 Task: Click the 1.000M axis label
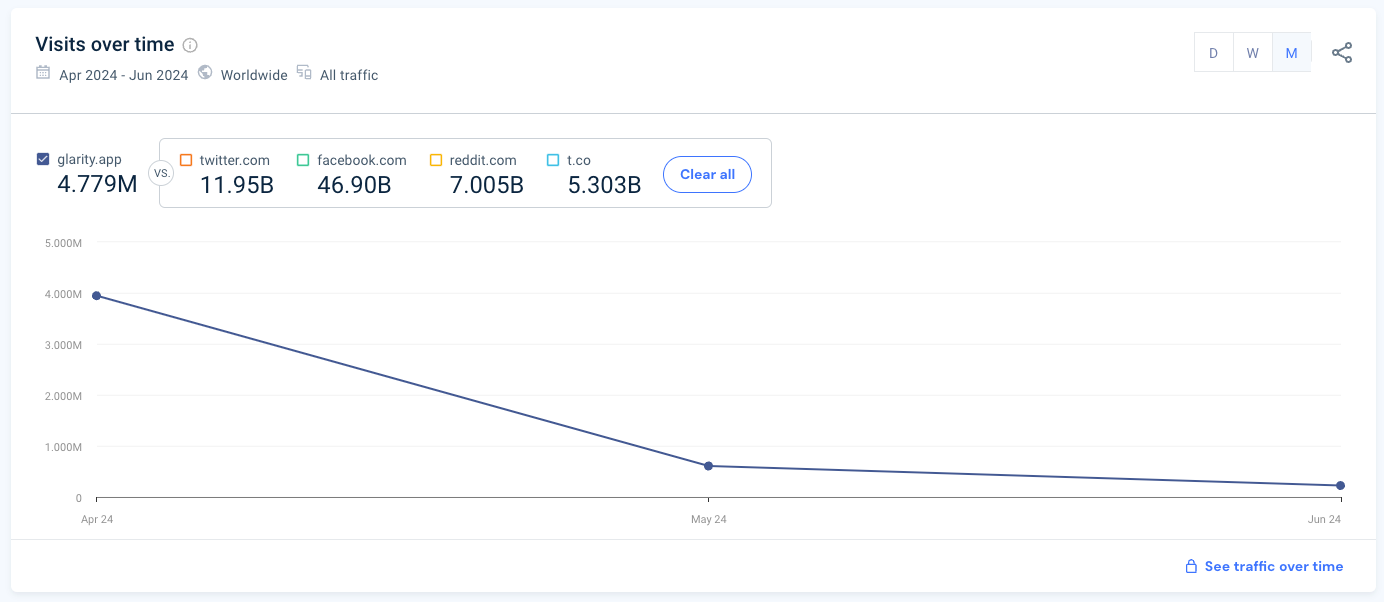(63, 447)
